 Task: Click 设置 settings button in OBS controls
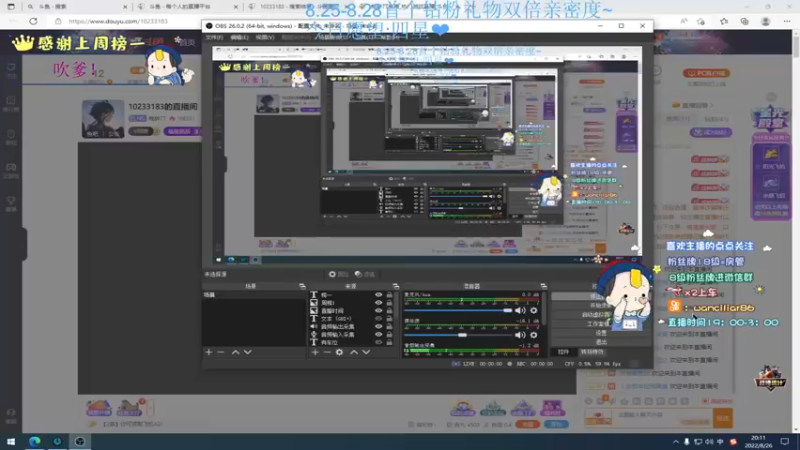pos(601,333)
